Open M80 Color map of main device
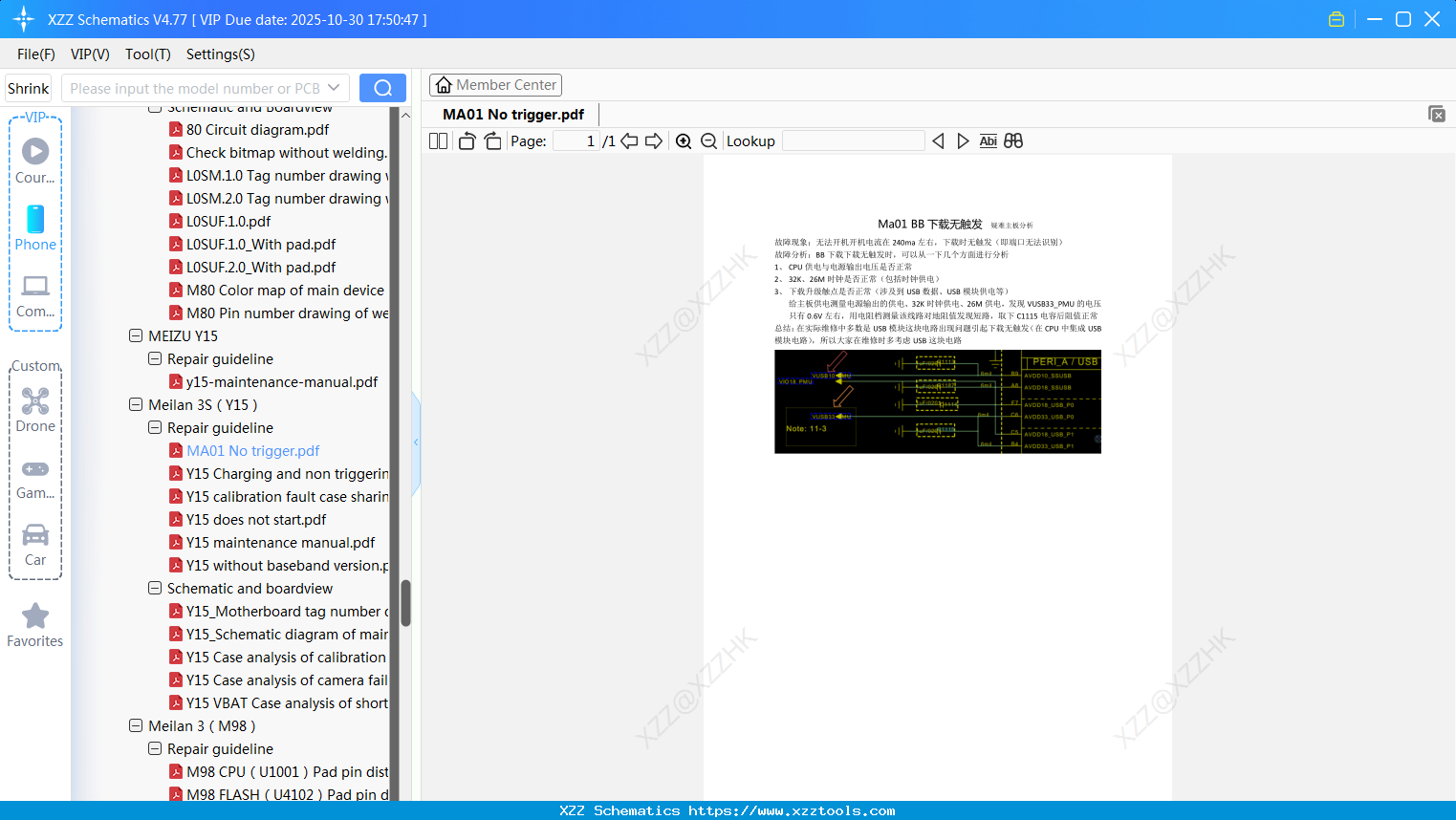The image size is (1456, 820). (x=285, y=290)
